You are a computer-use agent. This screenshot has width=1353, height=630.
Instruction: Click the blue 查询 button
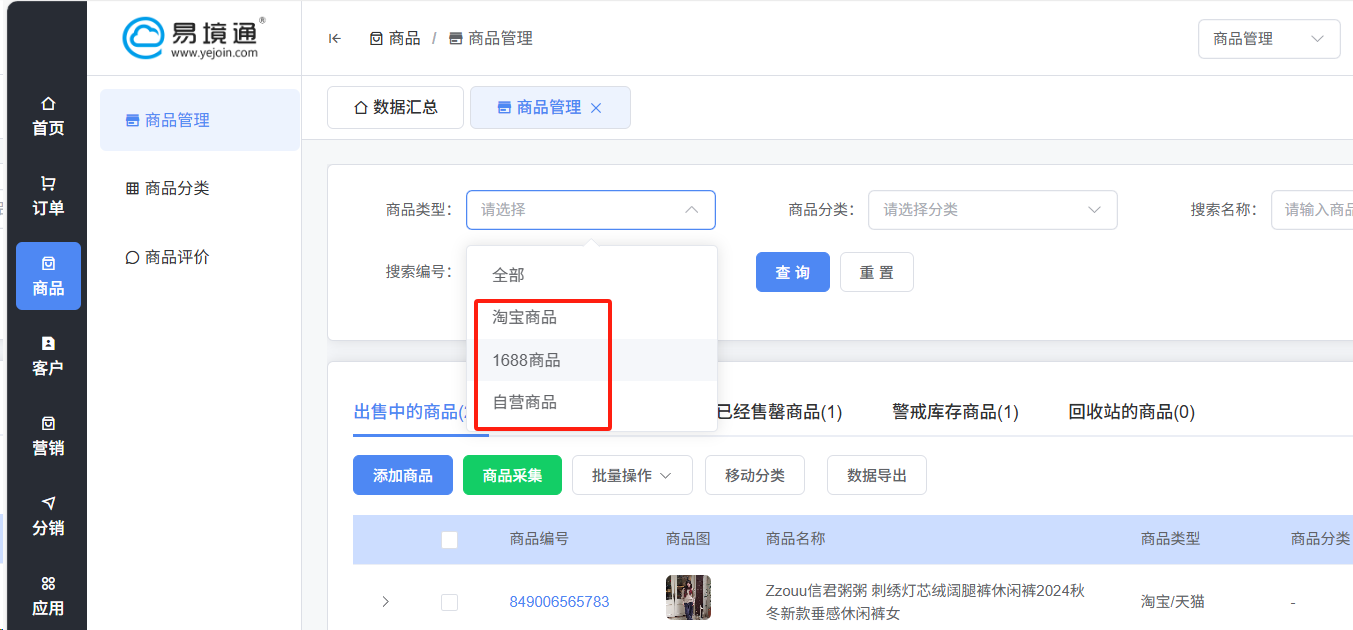(792, 273)
